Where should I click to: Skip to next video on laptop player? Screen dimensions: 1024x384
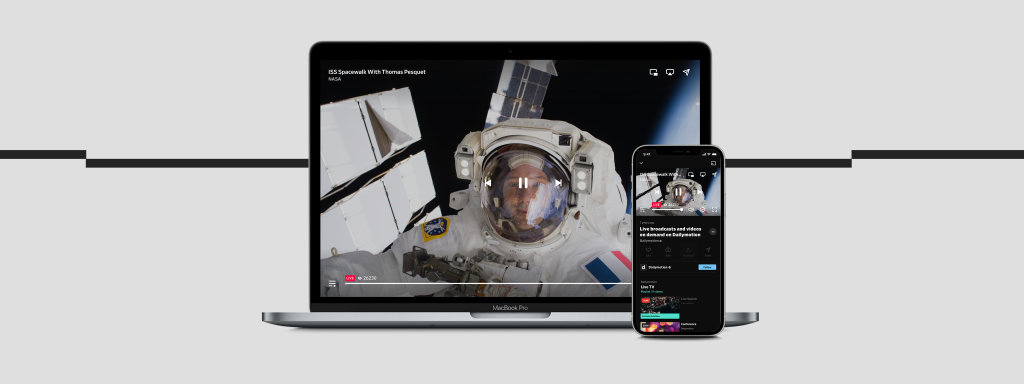(558, 183)
